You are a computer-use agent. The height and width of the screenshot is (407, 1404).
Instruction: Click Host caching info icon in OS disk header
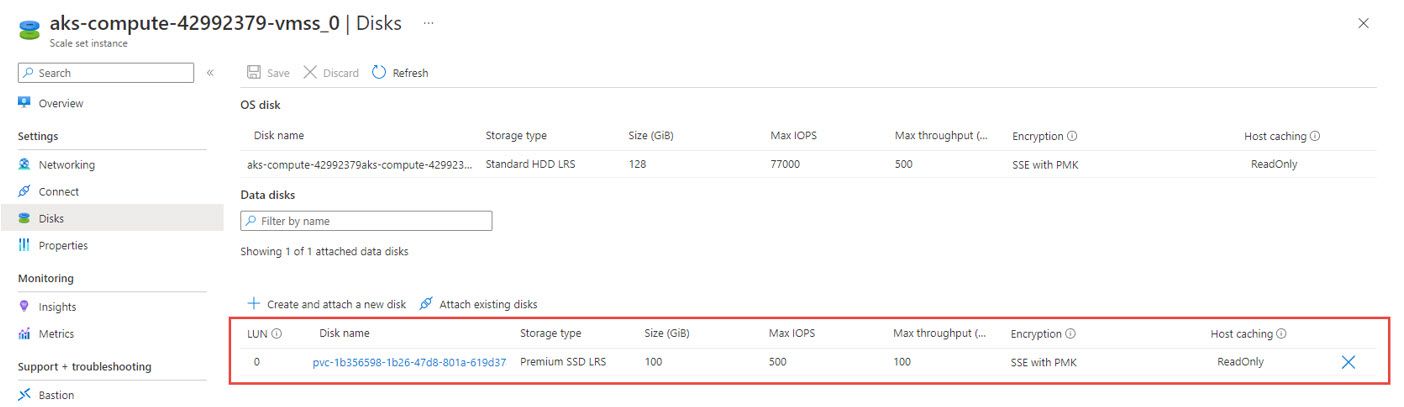coord(1315,136)
